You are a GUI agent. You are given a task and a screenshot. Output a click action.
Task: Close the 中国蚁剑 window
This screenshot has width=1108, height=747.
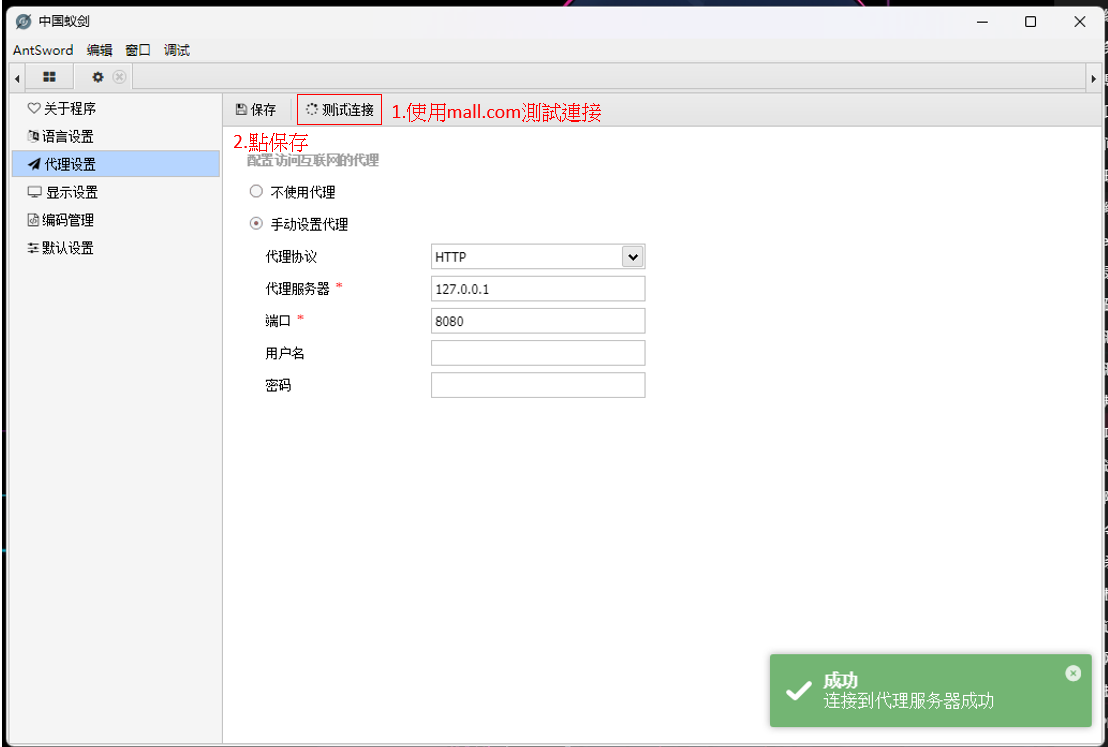click(x=1079, y=22)
